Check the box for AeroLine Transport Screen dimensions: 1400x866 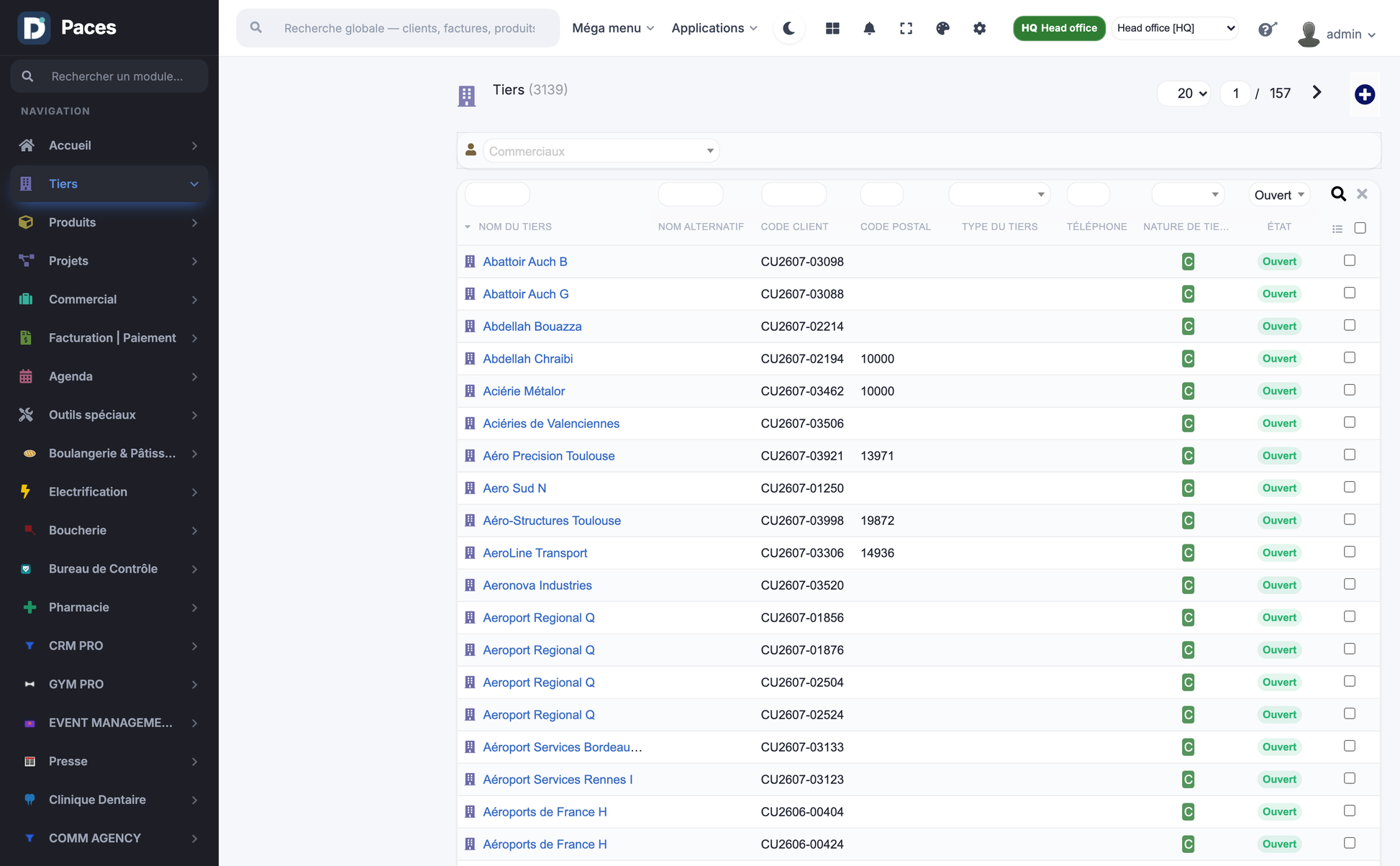1350,552
